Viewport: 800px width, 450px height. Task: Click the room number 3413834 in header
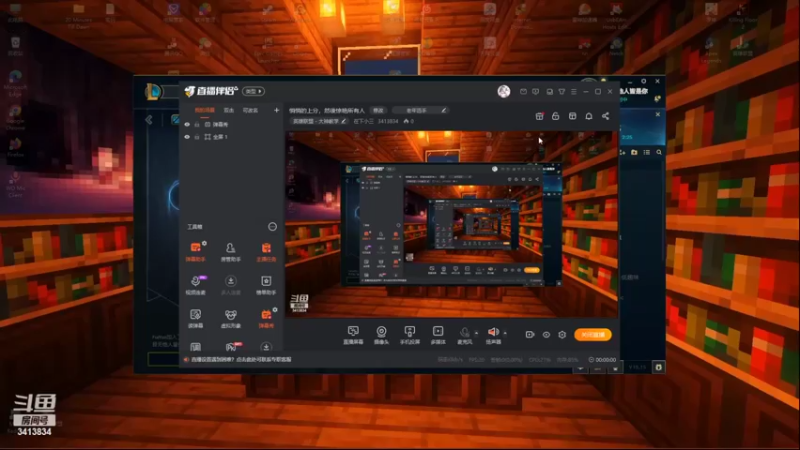coord(388,121)
